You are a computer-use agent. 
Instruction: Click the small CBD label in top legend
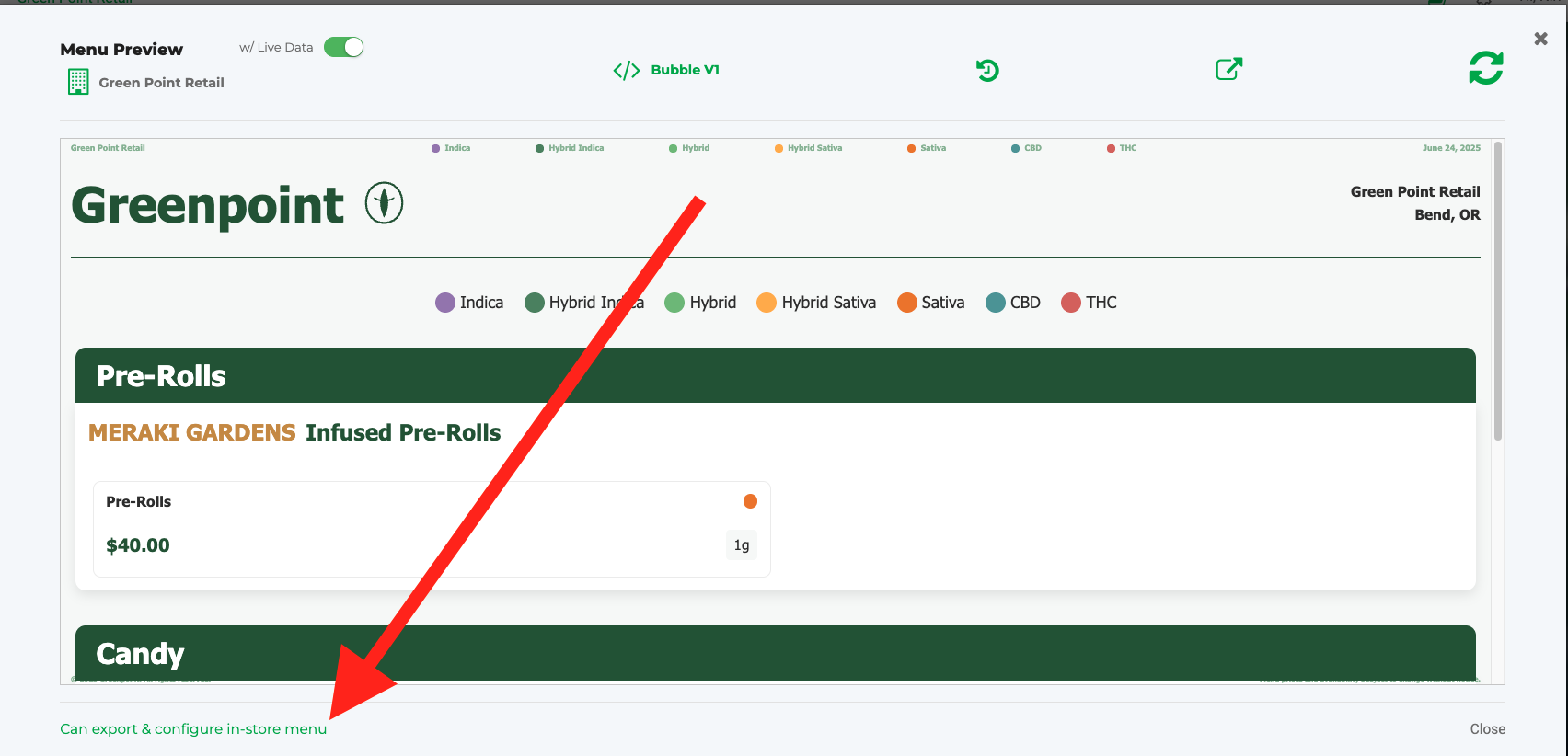pos(1032,148)
